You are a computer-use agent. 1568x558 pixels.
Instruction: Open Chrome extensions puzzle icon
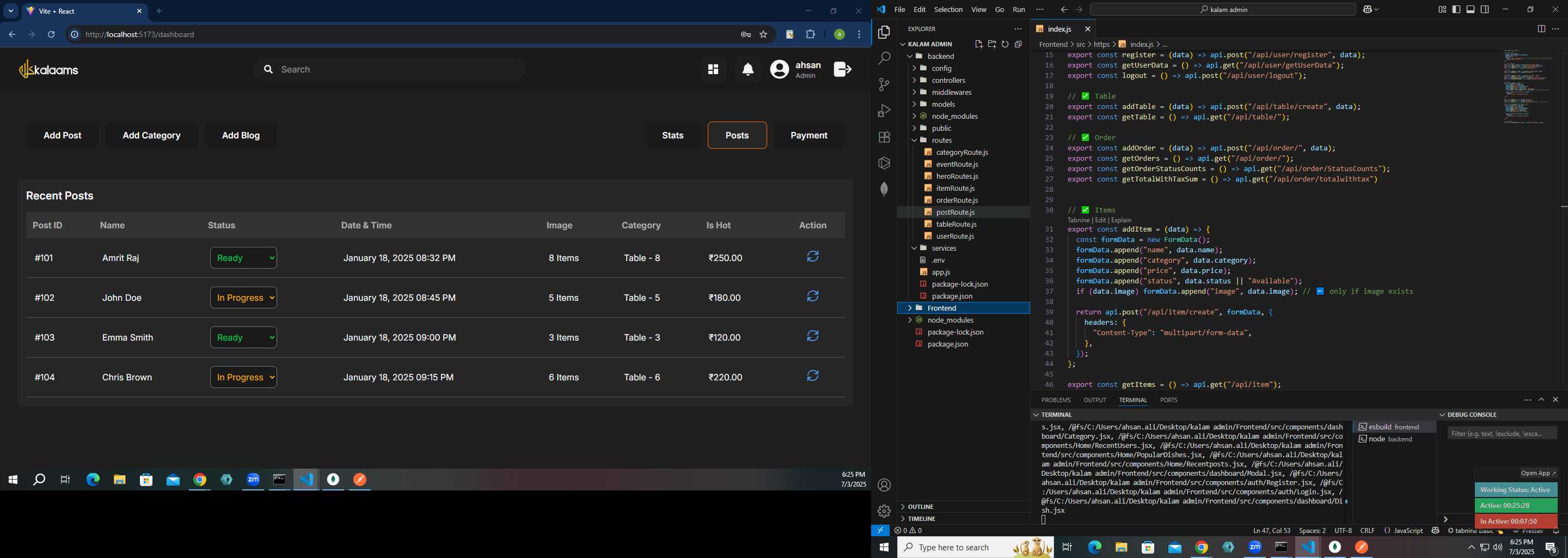point(810,35)
